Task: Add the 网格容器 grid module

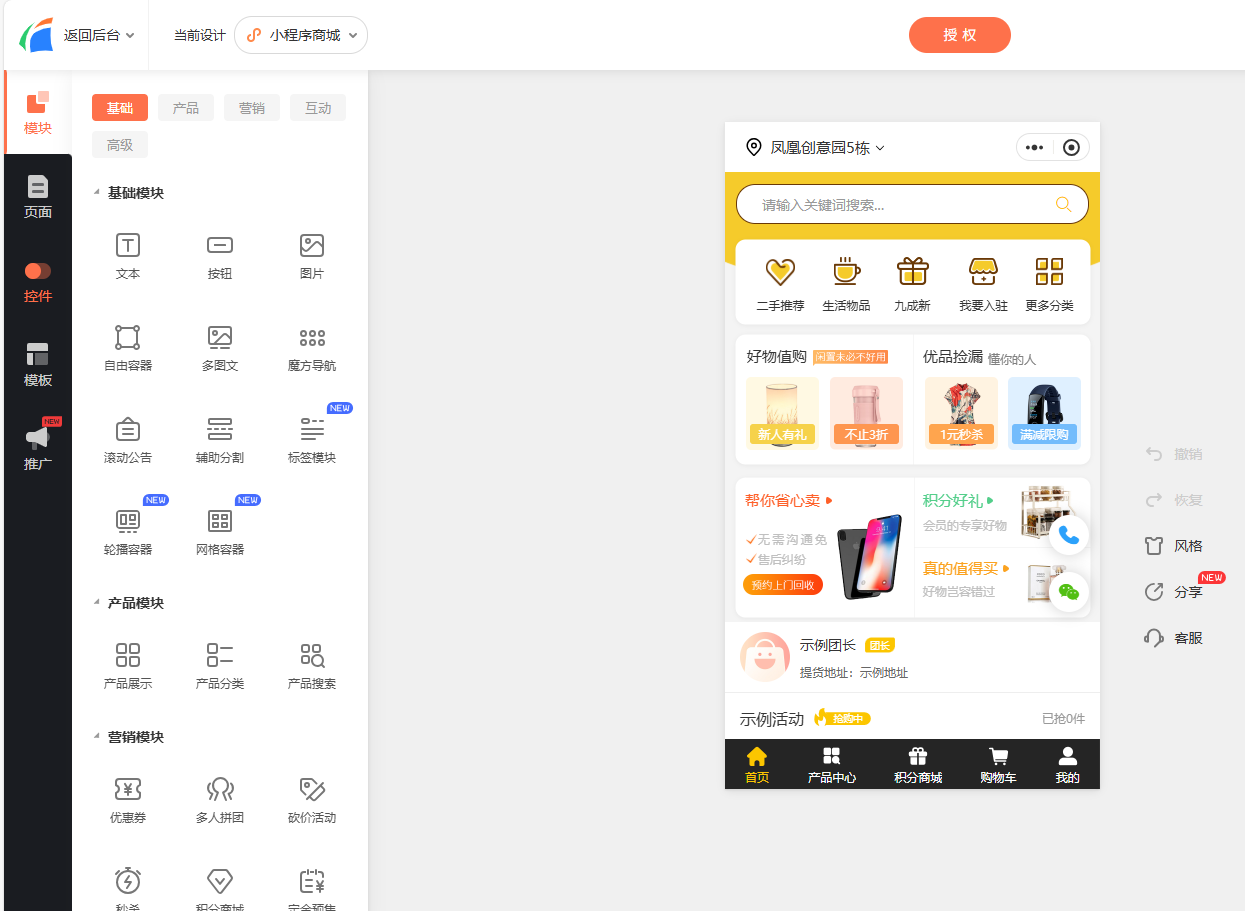Action: coord(220,533)
